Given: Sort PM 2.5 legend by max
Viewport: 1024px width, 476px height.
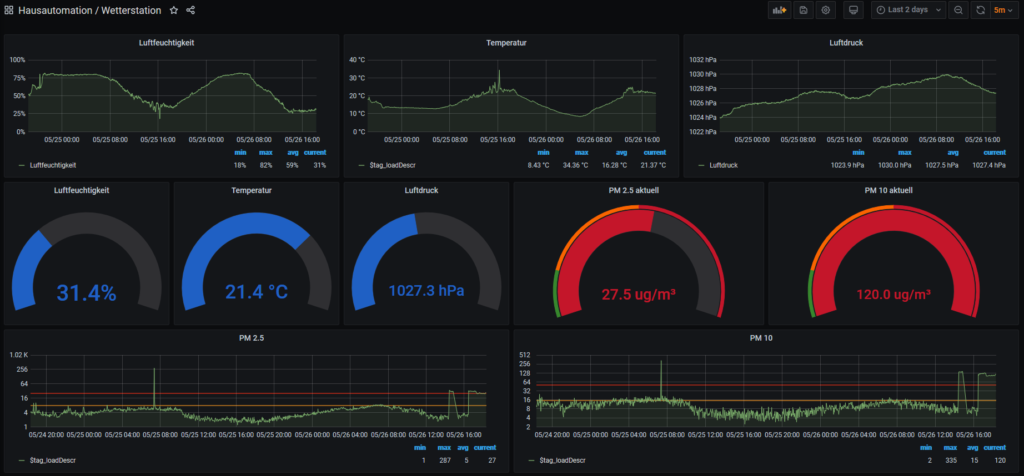Looking at the screenshot, I should [x=444, y=448].
